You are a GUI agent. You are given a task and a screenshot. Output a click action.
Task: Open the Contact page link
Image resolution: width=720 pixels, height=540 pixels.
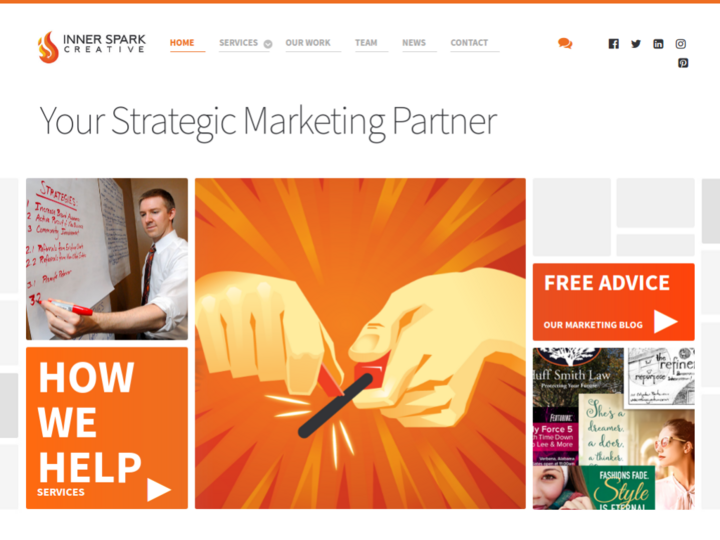[x=469, y=43]
